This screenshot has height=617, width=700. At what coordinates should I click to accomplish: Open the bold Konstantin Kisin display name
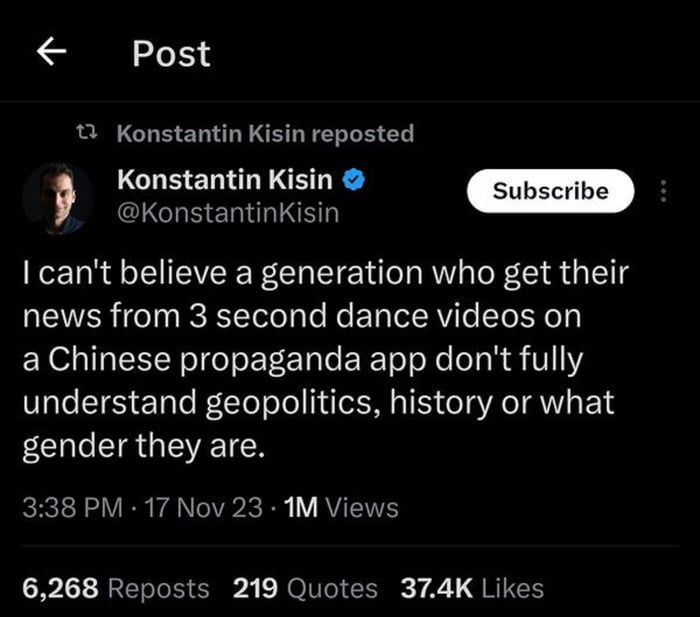(225, 180)
